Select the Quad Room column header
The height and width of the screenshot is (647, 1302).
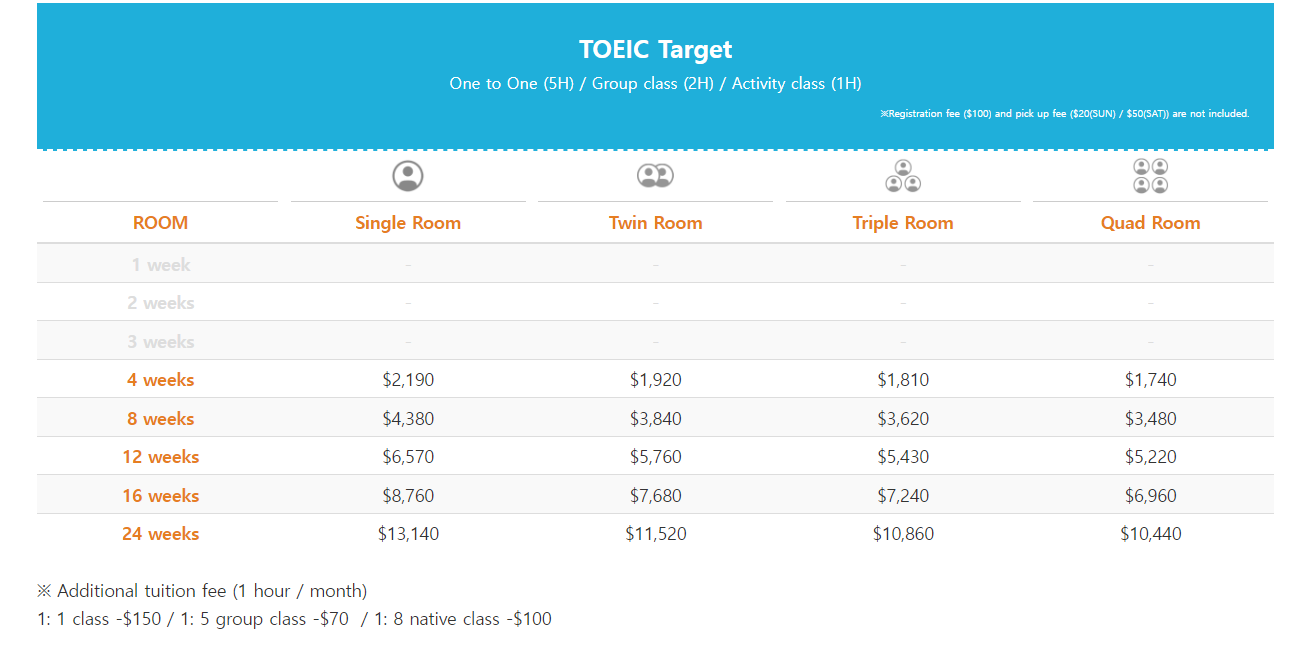pyautogui.click(x=1150, y=223)
